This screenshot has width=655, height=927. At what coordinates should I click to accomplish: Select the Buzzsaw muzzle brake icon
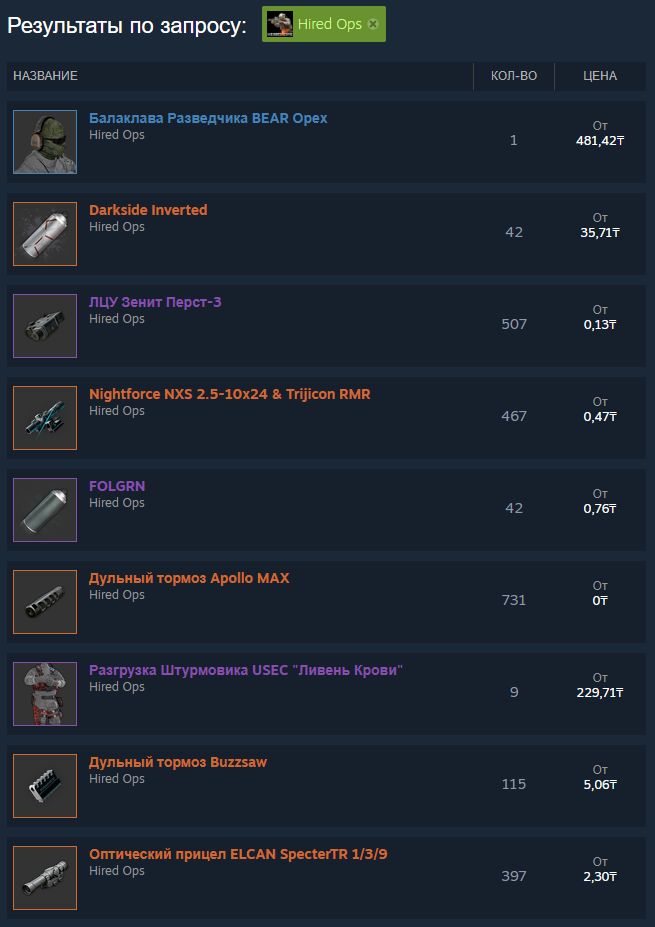click(x=45, y=786)
